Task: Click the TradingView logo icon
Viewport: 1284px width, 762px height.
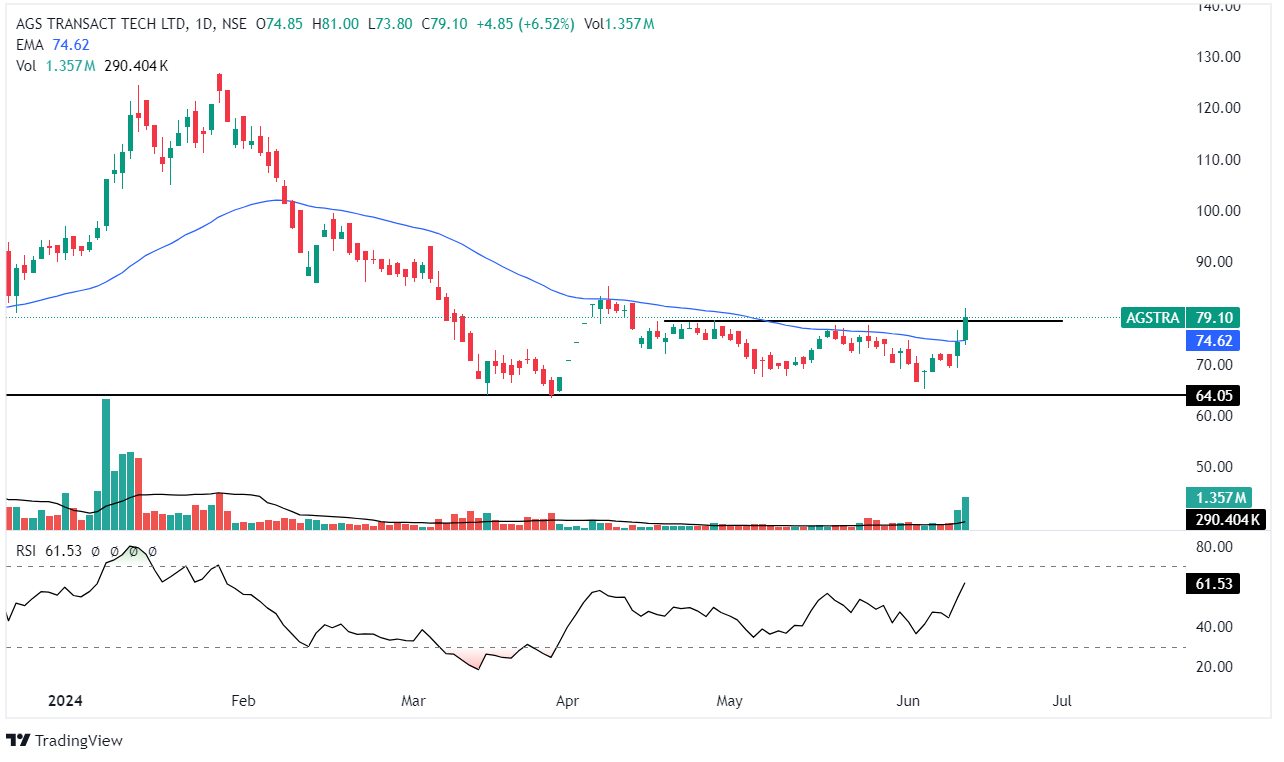Action: coord(18,740)
